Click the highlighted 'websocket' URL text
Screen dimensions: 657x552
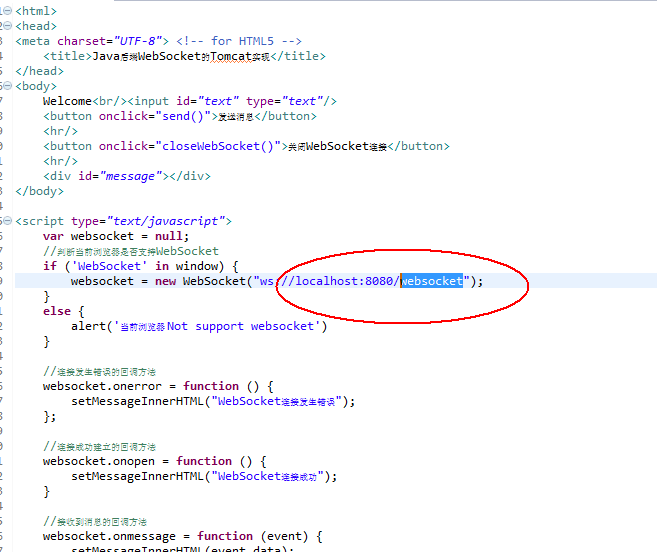[432, 281]
